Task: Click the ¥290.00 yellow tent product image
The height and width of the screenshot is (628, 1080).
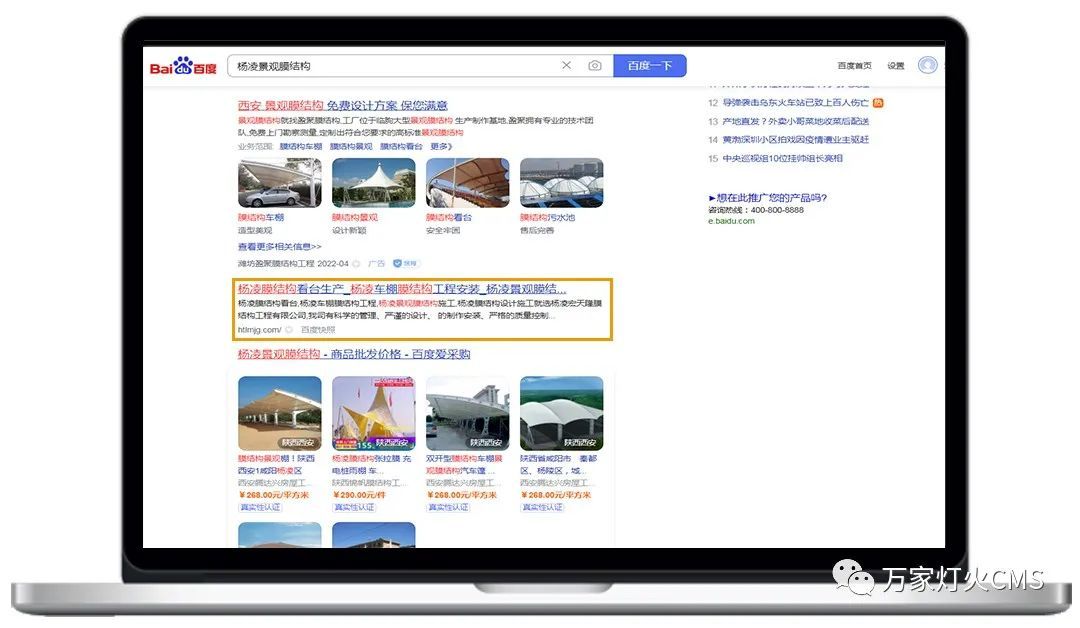Action: 373,413
